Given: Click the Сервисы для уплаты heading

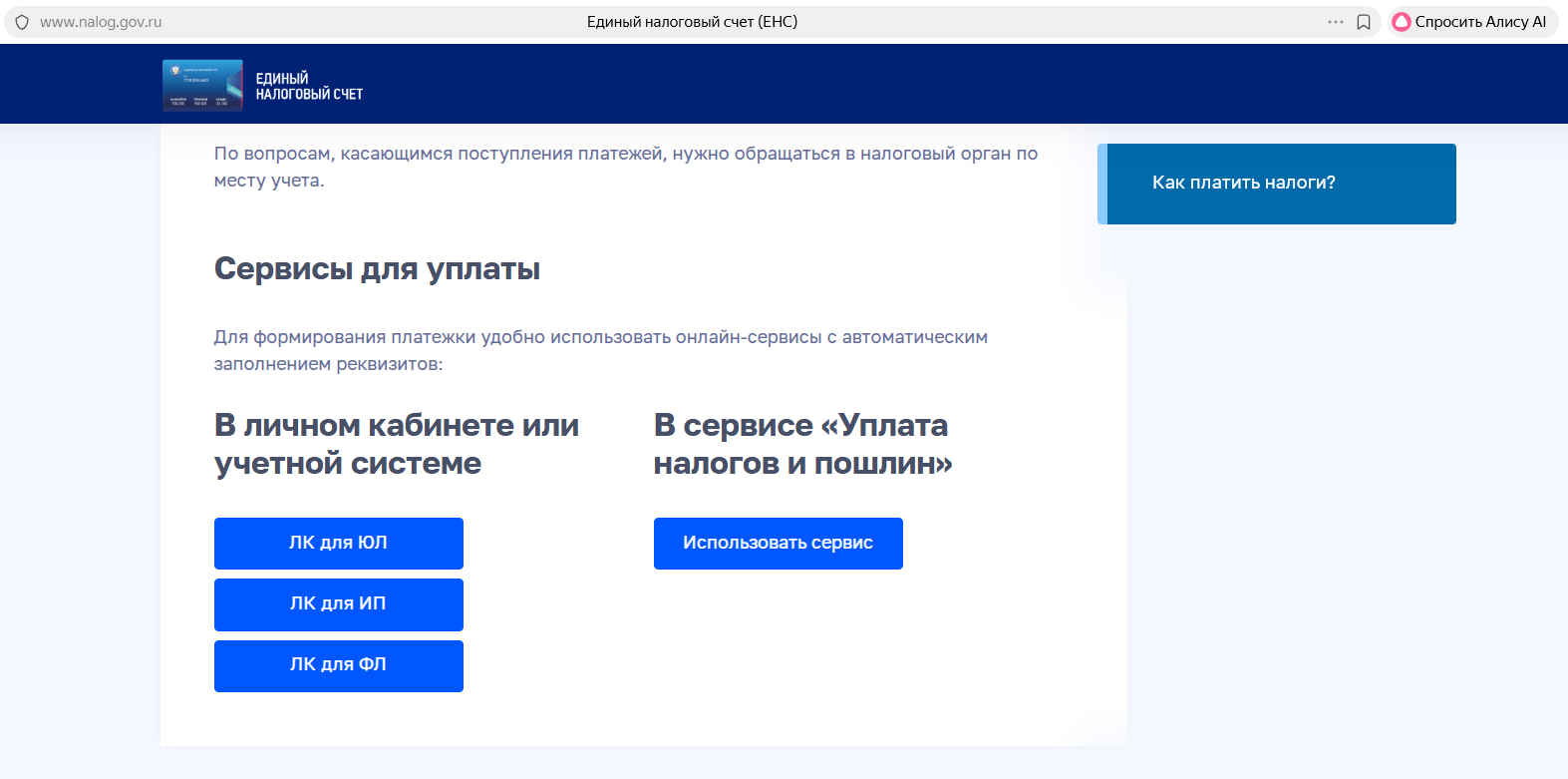Looking at the screenshot, I should [377, 269].
